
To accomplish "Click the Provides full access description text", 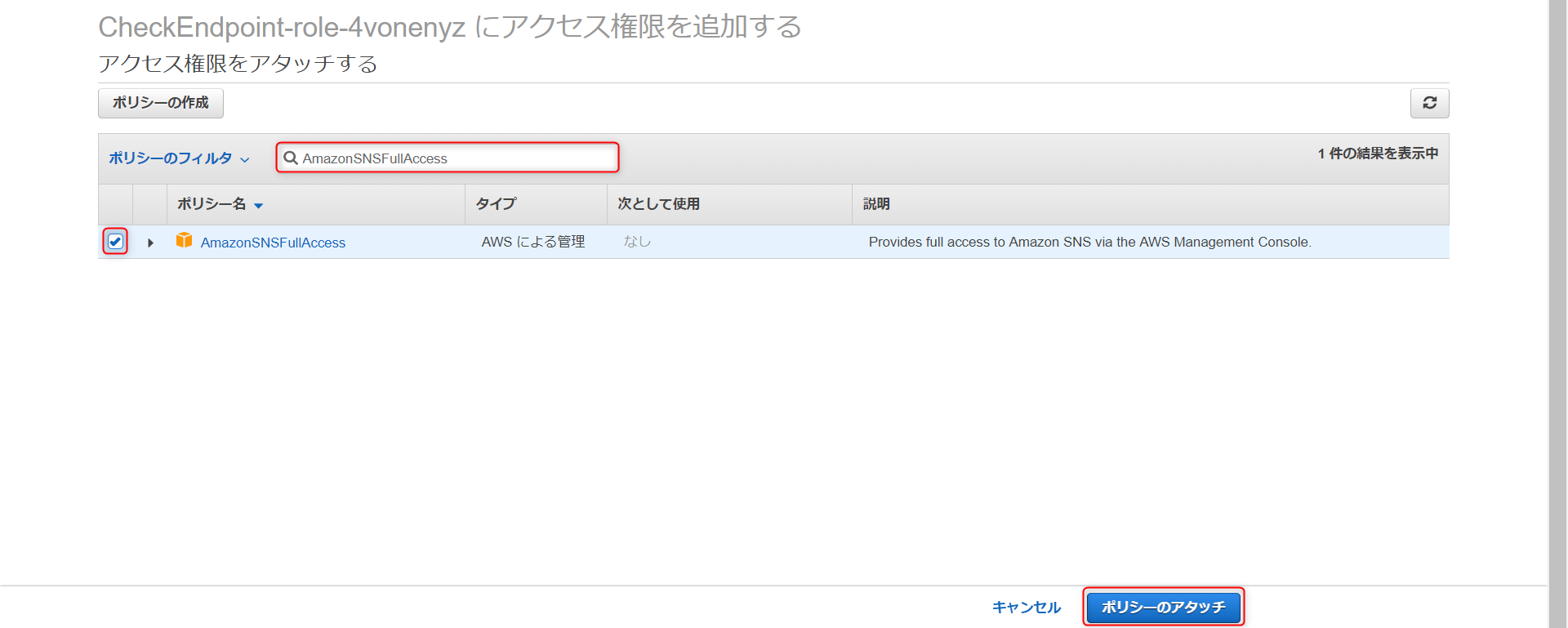I will [1089, 242].
